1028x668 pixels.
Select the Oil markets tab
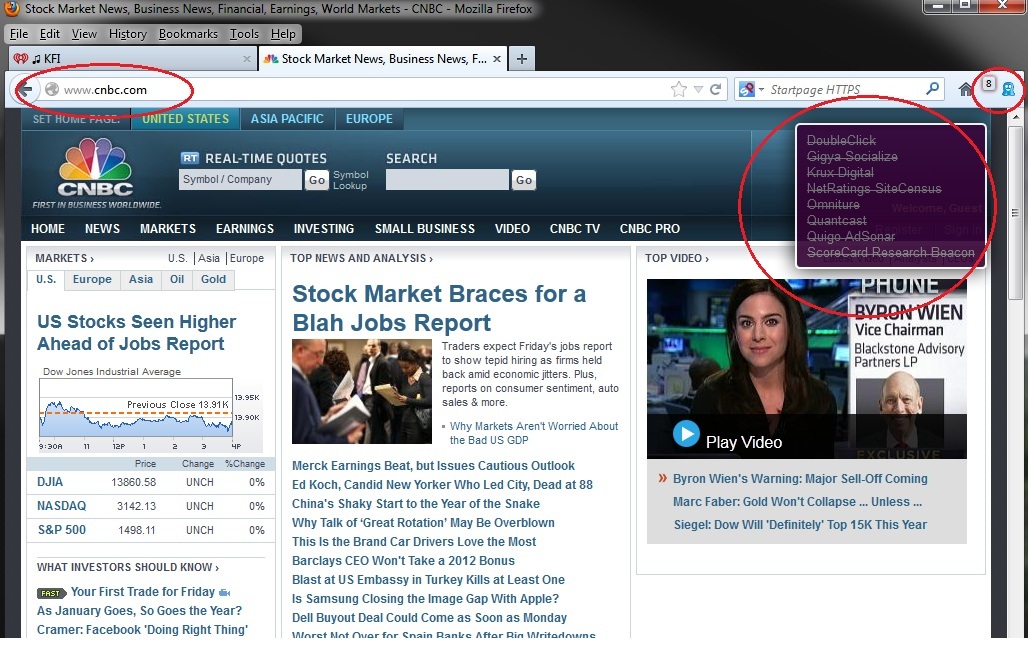[x=177, y=279]
